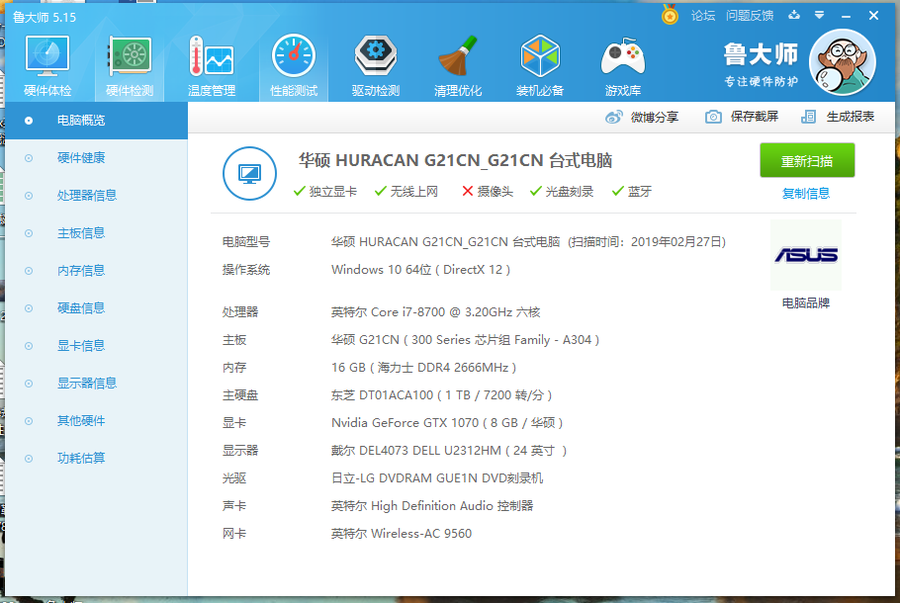Image resolution: width=900 pixels, height=603 pixels.
Task: Click the 蓝牙 feature indicator
Action: pos(632,192)
